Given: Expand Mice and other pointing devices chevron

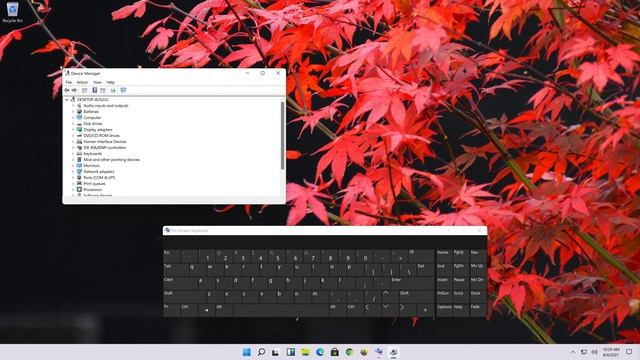Looking at the screenshot, I should click(x=73, y=160).
